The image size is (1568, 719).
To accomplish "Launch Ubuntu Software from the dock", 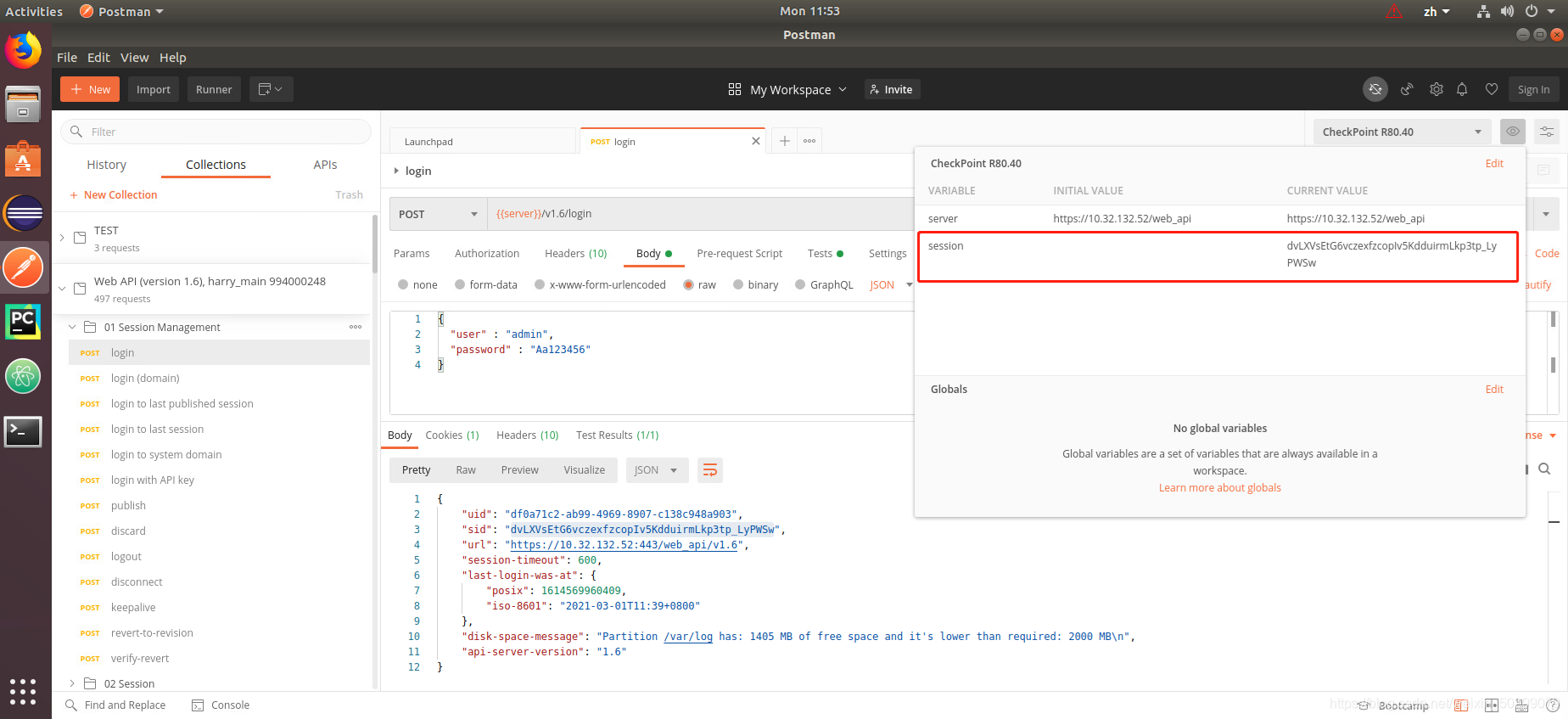I will tap(24, 159).
